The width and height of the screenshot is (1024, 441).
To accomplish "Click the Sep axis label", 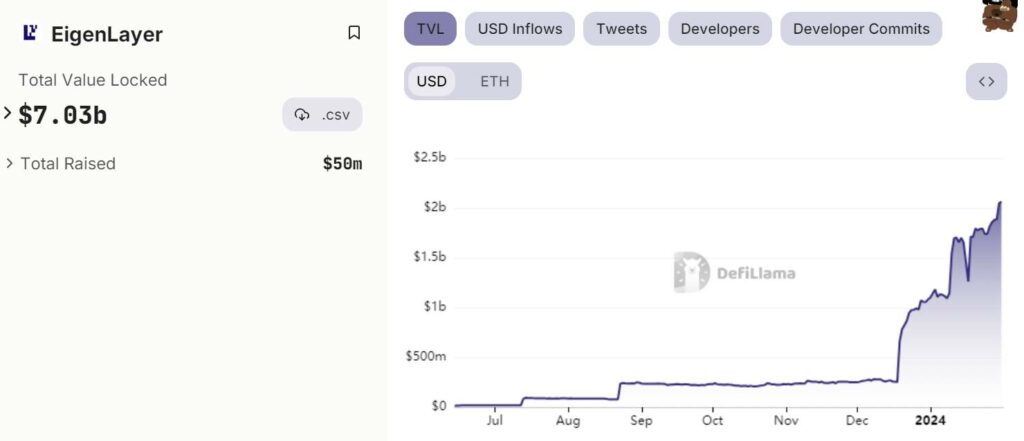I will [641, 420].
